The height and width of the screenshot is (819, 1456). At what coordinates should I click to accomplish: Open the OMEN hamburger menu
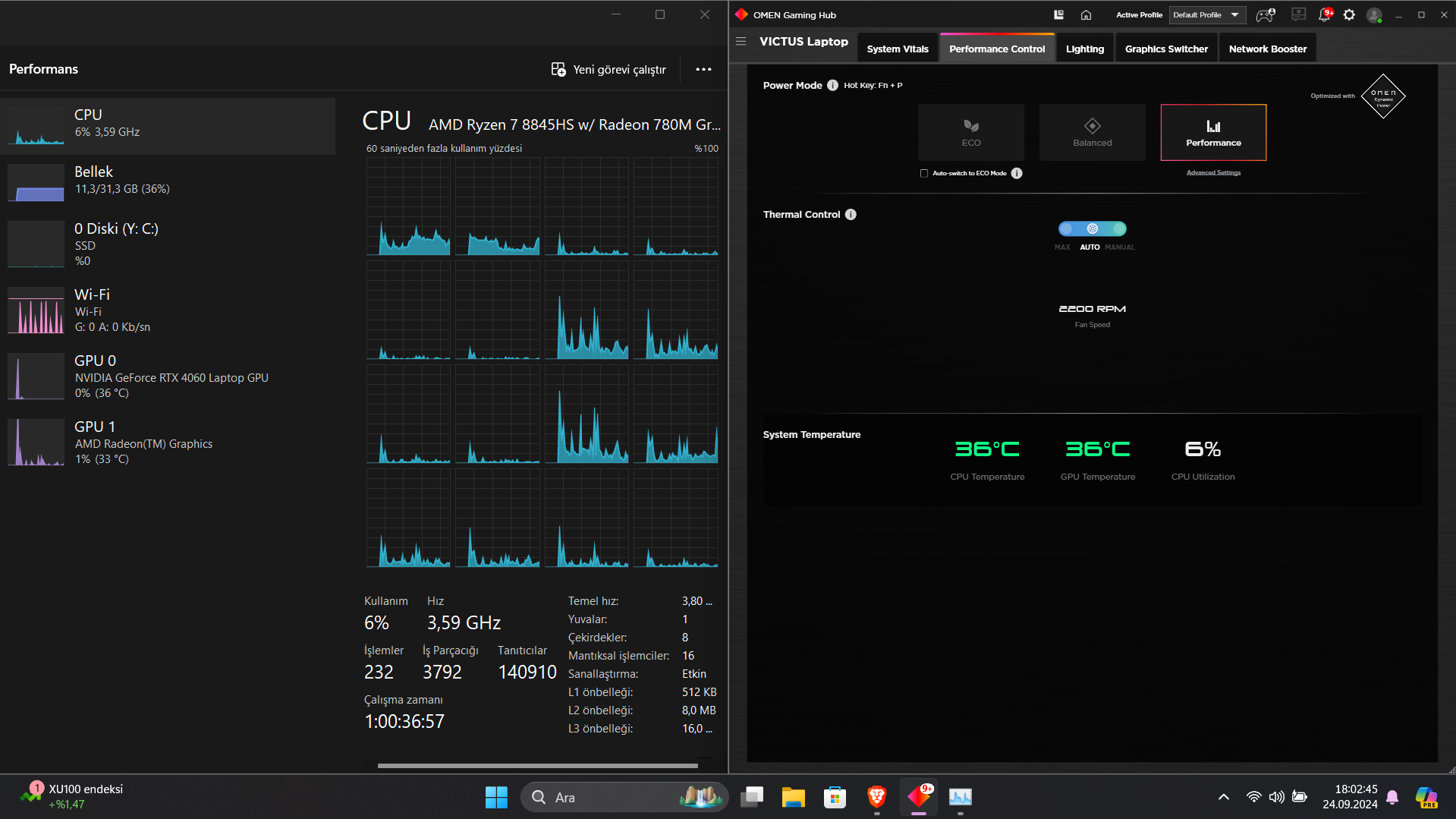pos(741,41)
